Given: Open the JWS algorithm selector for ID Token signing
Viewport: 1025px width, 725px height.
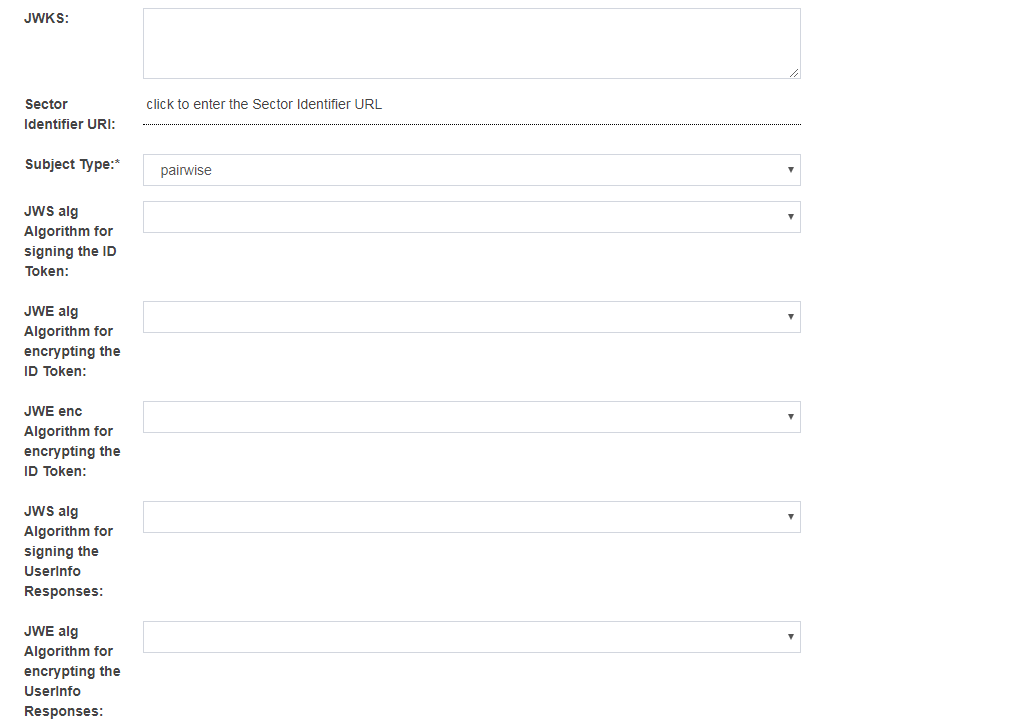Looking at the screenshot, I should pos(470,216).
